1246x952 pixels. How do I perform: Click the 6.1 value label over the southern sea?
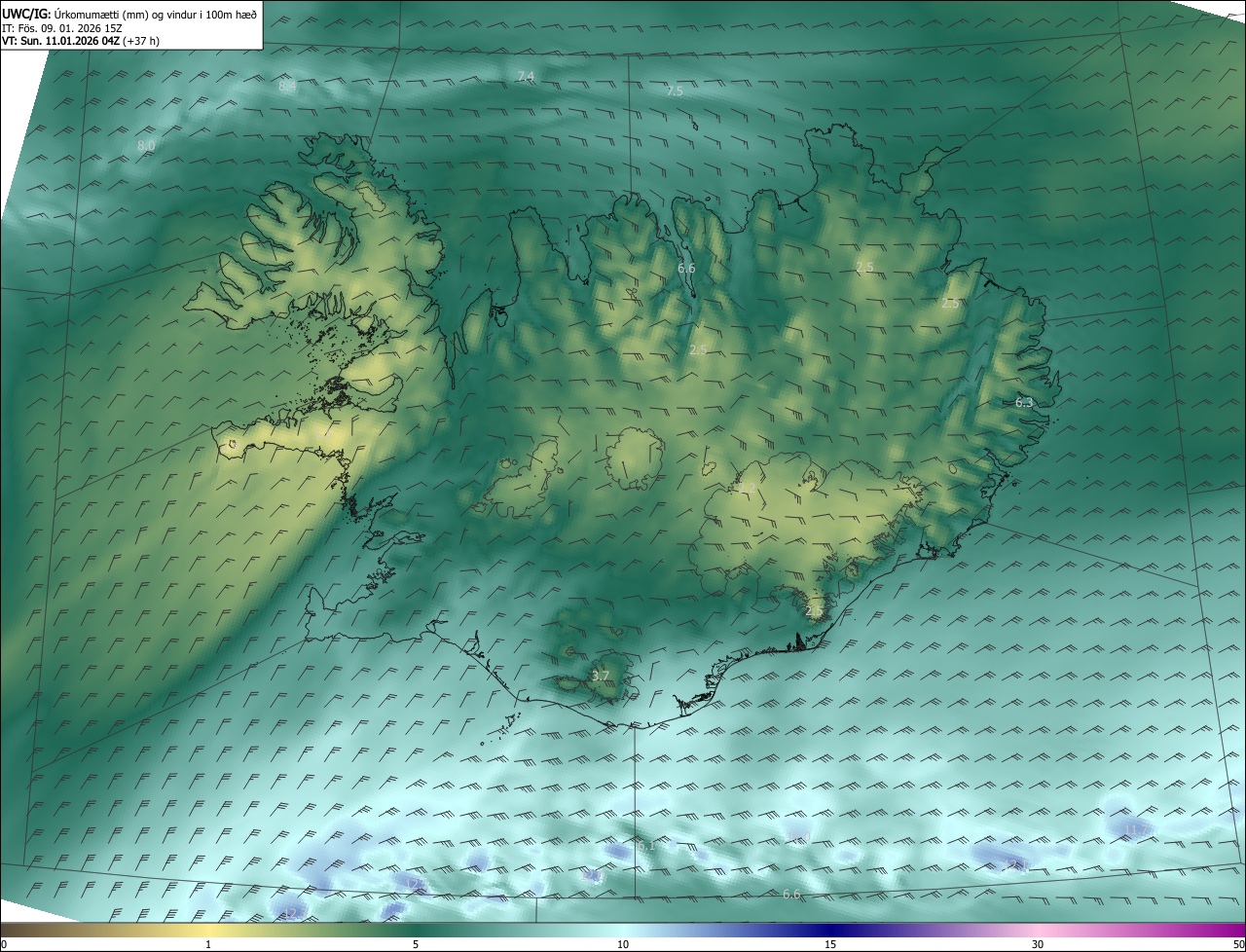[x=646, y=846]
